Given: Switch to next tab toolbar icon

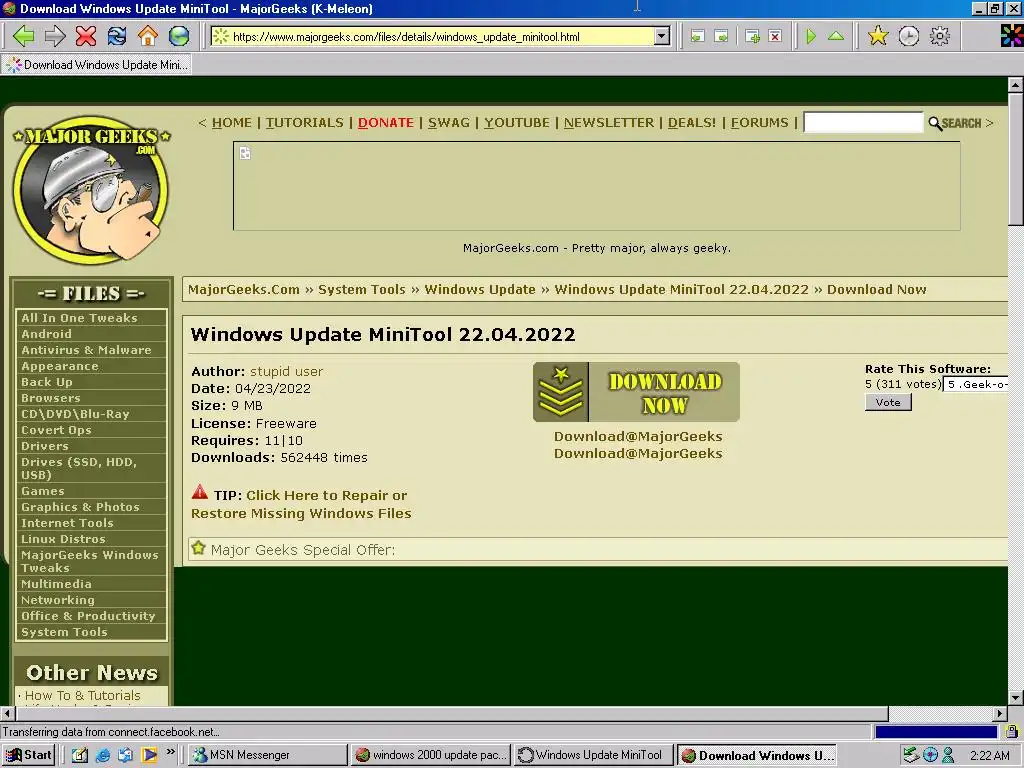Looking at the screenshot, I should pyautogui.click(x=721, y=37).
